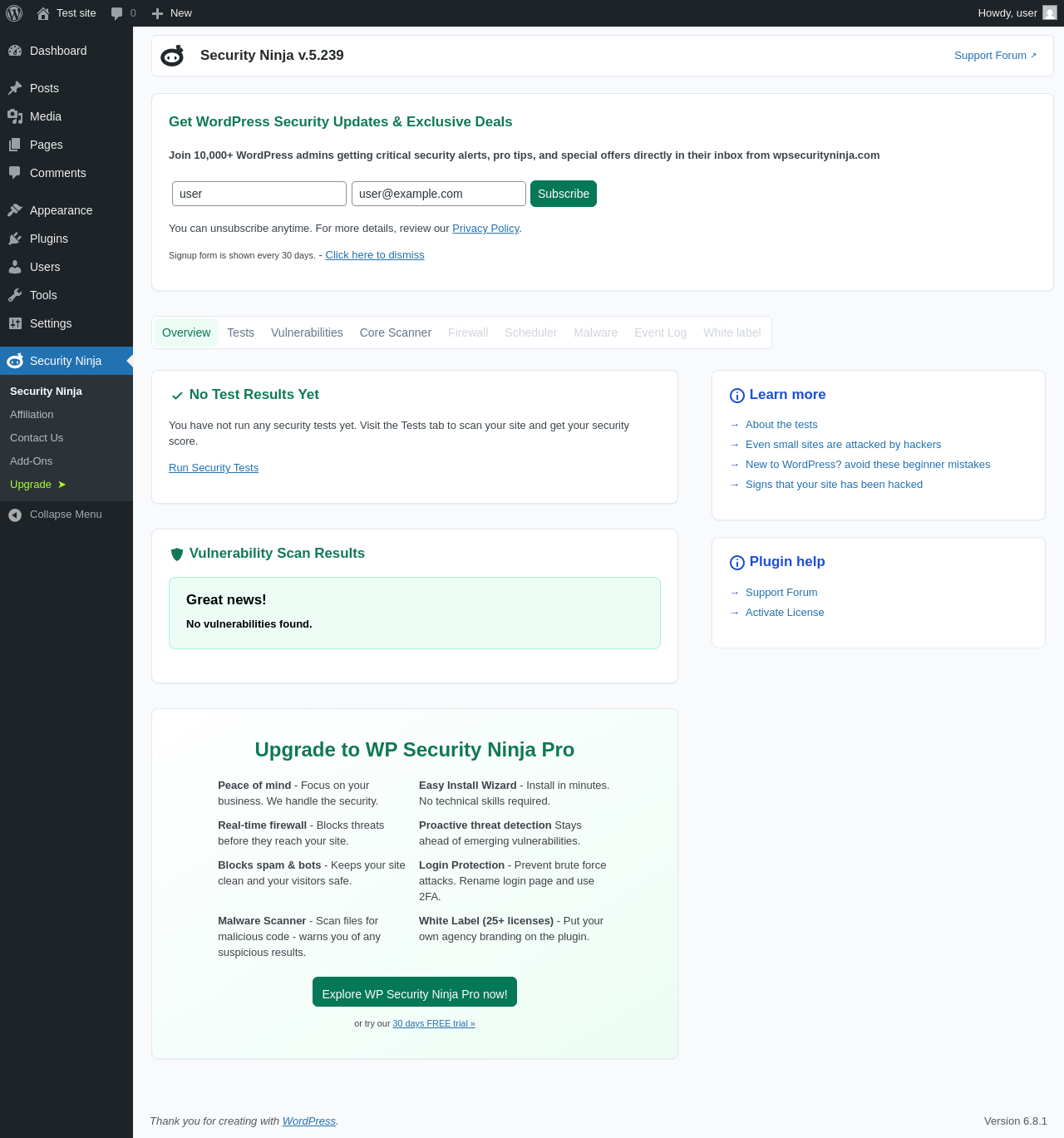Image resolution: width=1064 pixels, height=1138 pixels.
Task: Open the White label tab
Action: 732,333
